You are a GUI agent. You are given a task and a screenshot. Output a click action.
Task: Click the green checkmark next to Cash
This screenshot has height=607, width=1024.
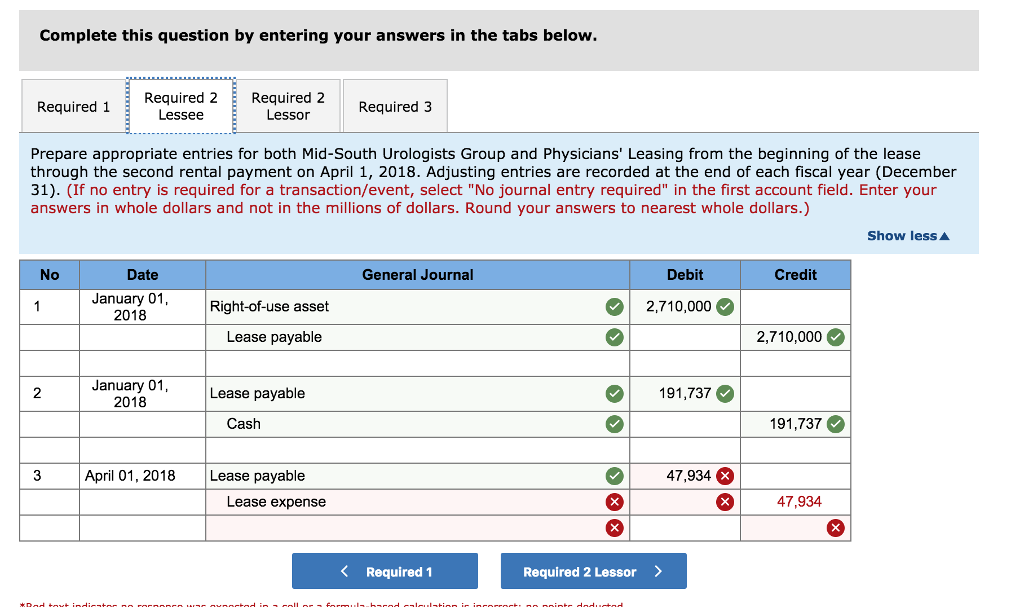tap(615, 424)
